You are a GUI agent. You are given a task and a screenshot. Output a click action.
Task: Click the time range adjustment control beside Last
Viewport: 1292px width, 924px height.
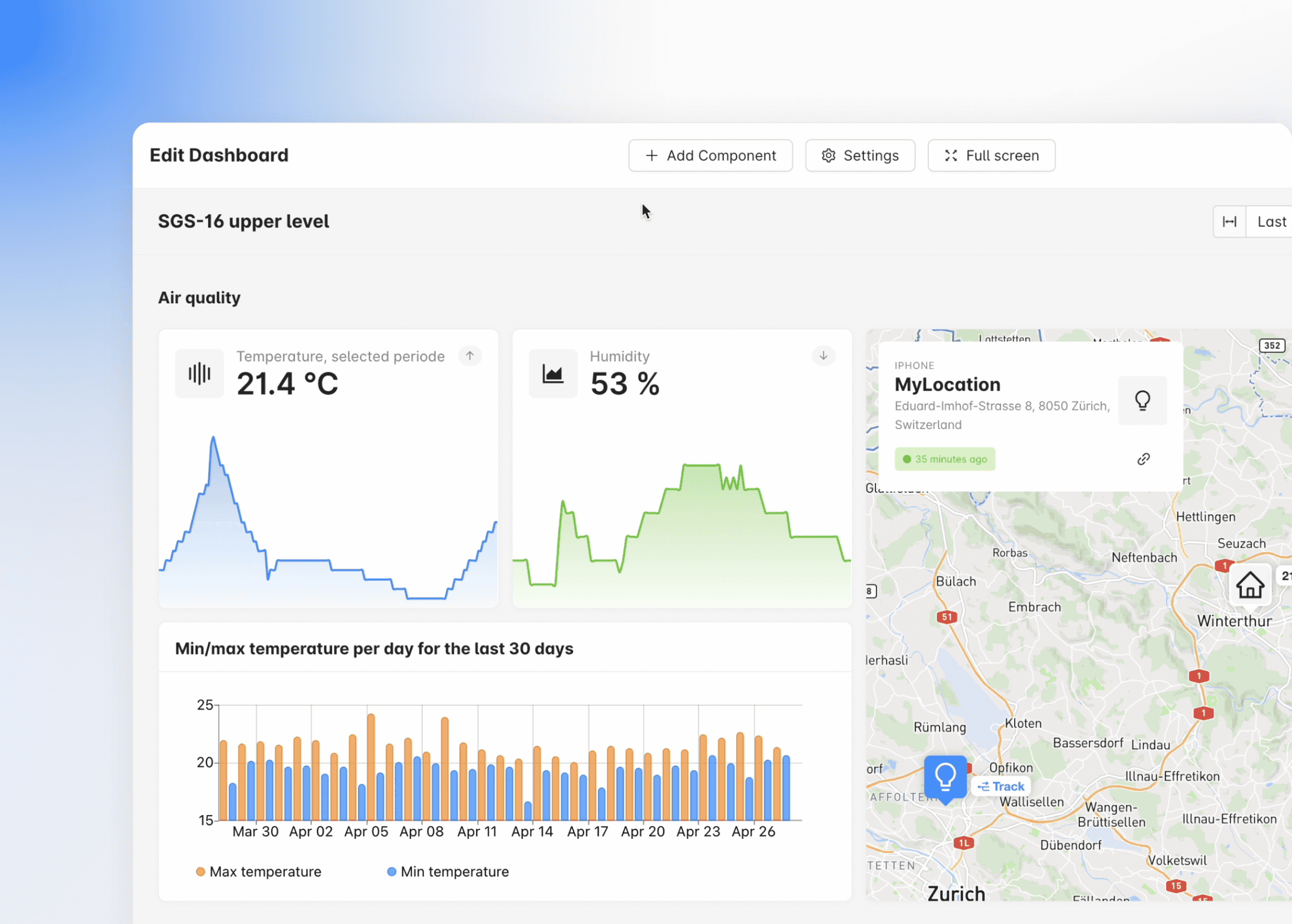click(1230, 222)
